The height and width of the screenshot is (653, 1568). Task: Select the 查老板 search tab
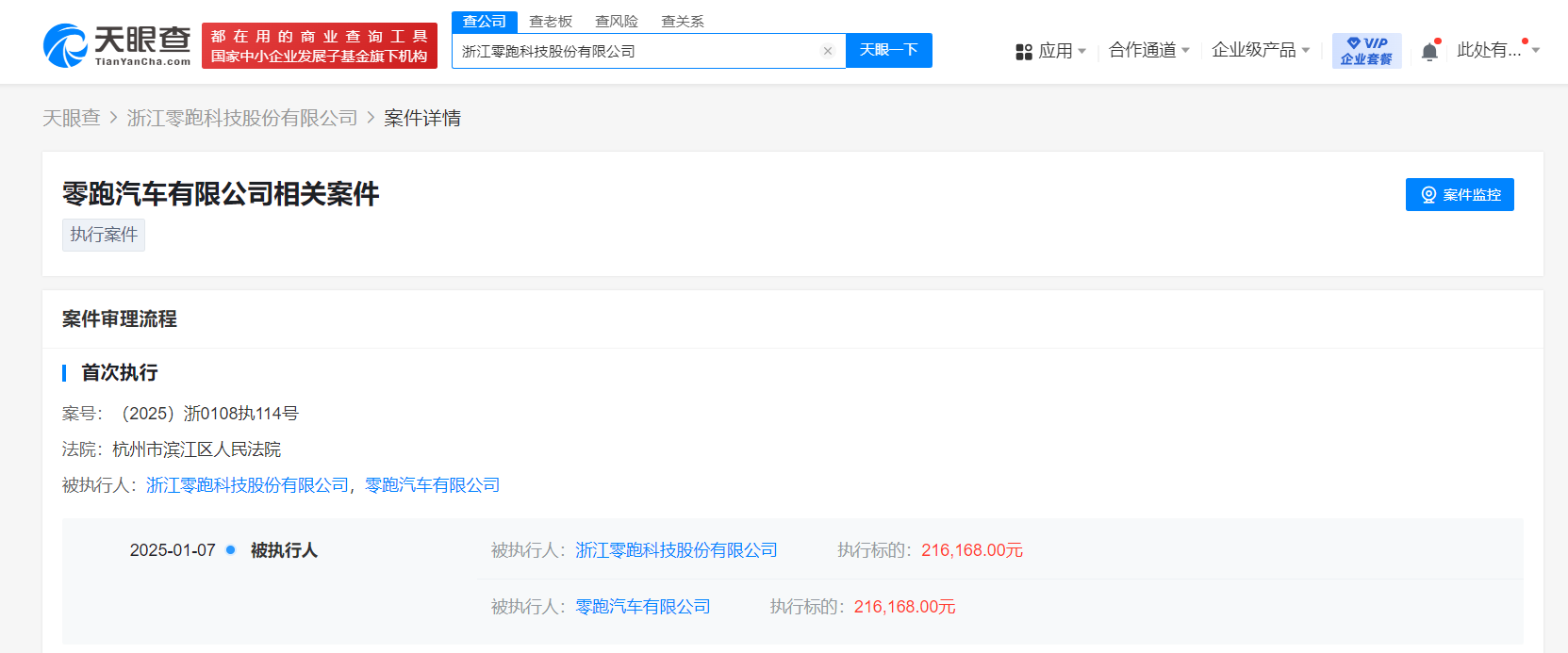click(x=551, y=22)
